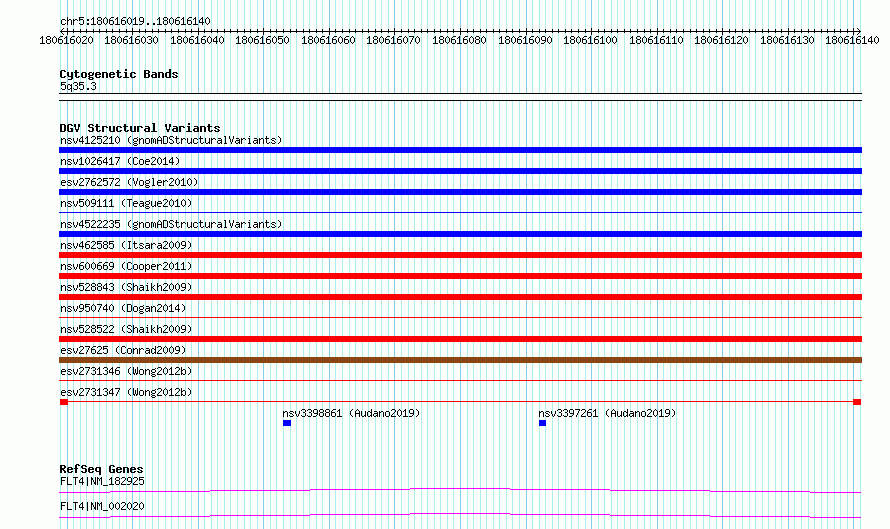This screenshot has height=529, width=890.
Task: Open nsv462585 (Itsara2009) variant
Action: pos(126,245)
